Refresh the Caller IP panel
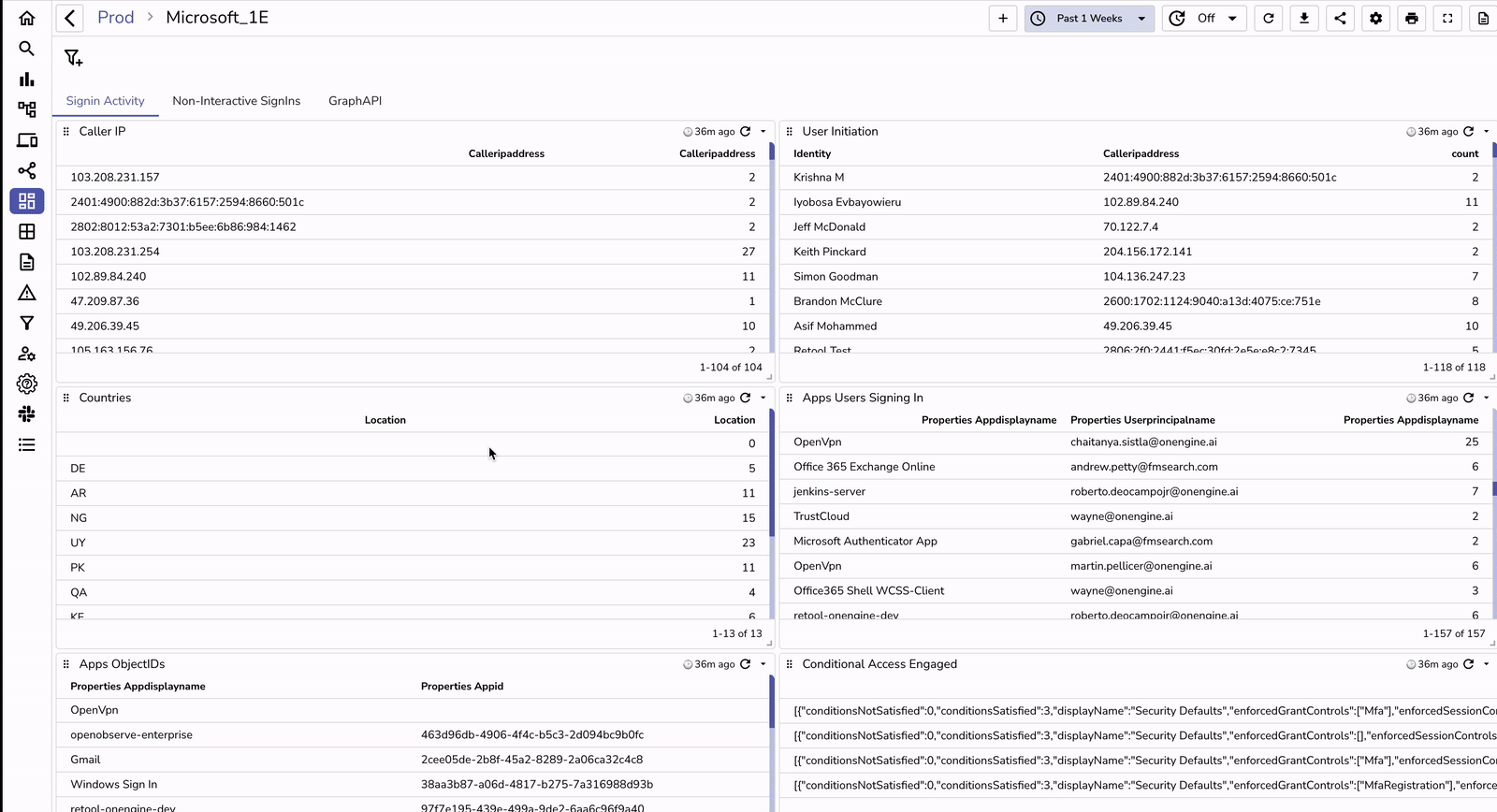Image resolution: width=1497 pixels, height=812 pixels. tap(746, 132)
